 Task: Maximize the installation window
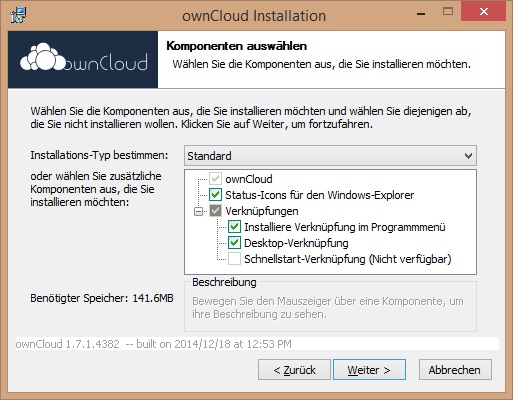448,12
